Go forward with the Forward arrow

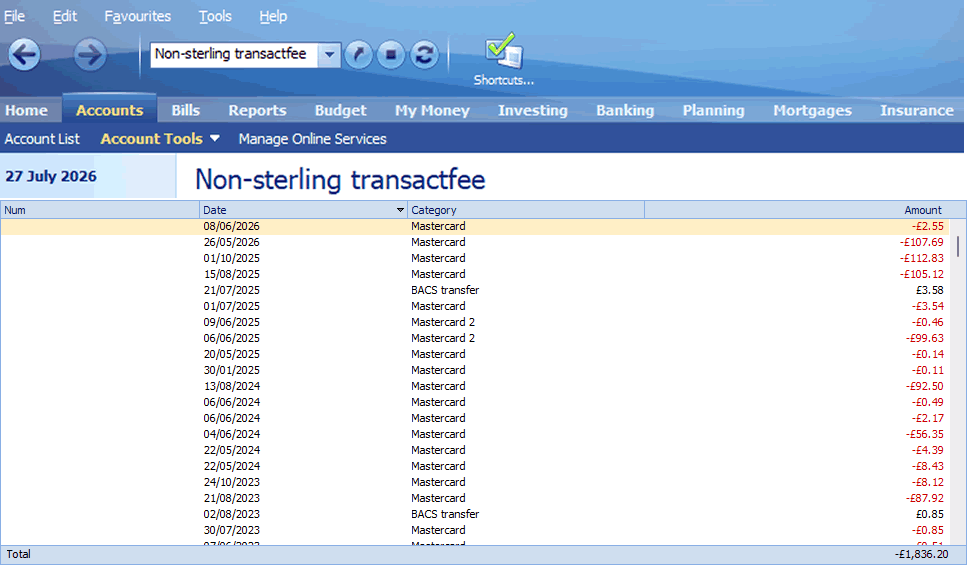[90, 55]
